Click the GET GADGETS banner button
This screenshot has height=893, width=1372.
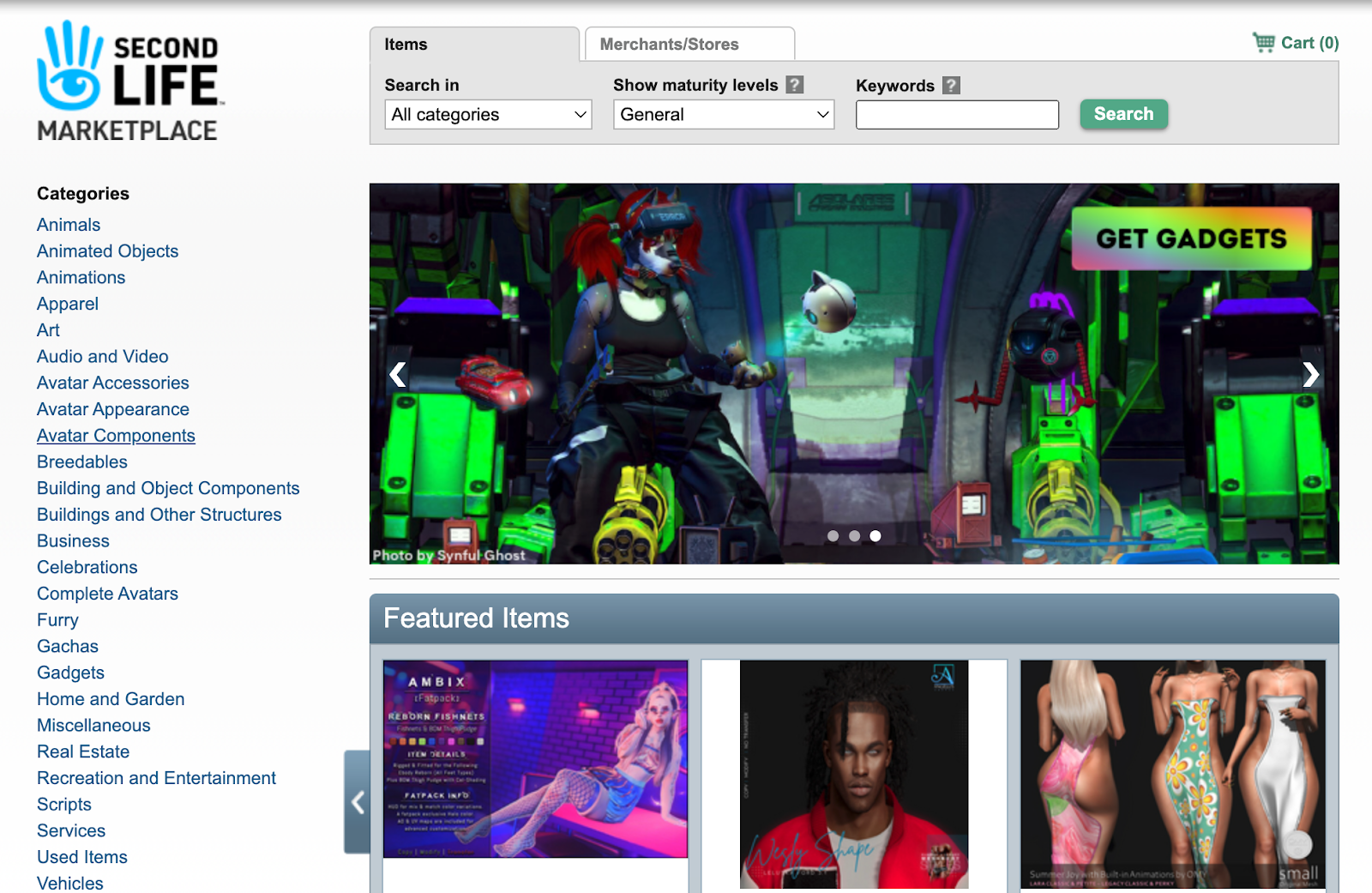coord(1192,238)
